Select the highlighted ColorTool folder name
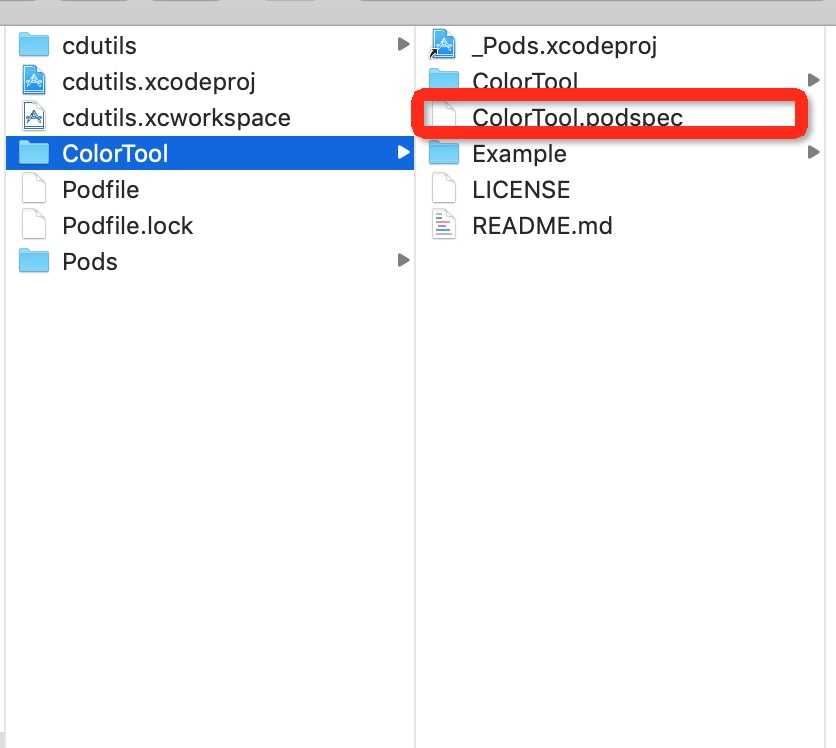836x748 pixels. pyautogui.click(x=115, y=154)
